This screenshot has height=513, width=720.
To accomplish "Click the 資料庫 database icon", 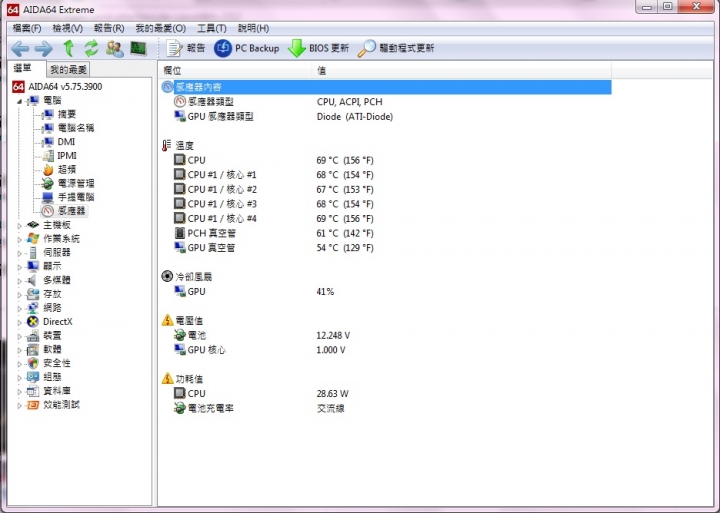I will tap(33, 391).
